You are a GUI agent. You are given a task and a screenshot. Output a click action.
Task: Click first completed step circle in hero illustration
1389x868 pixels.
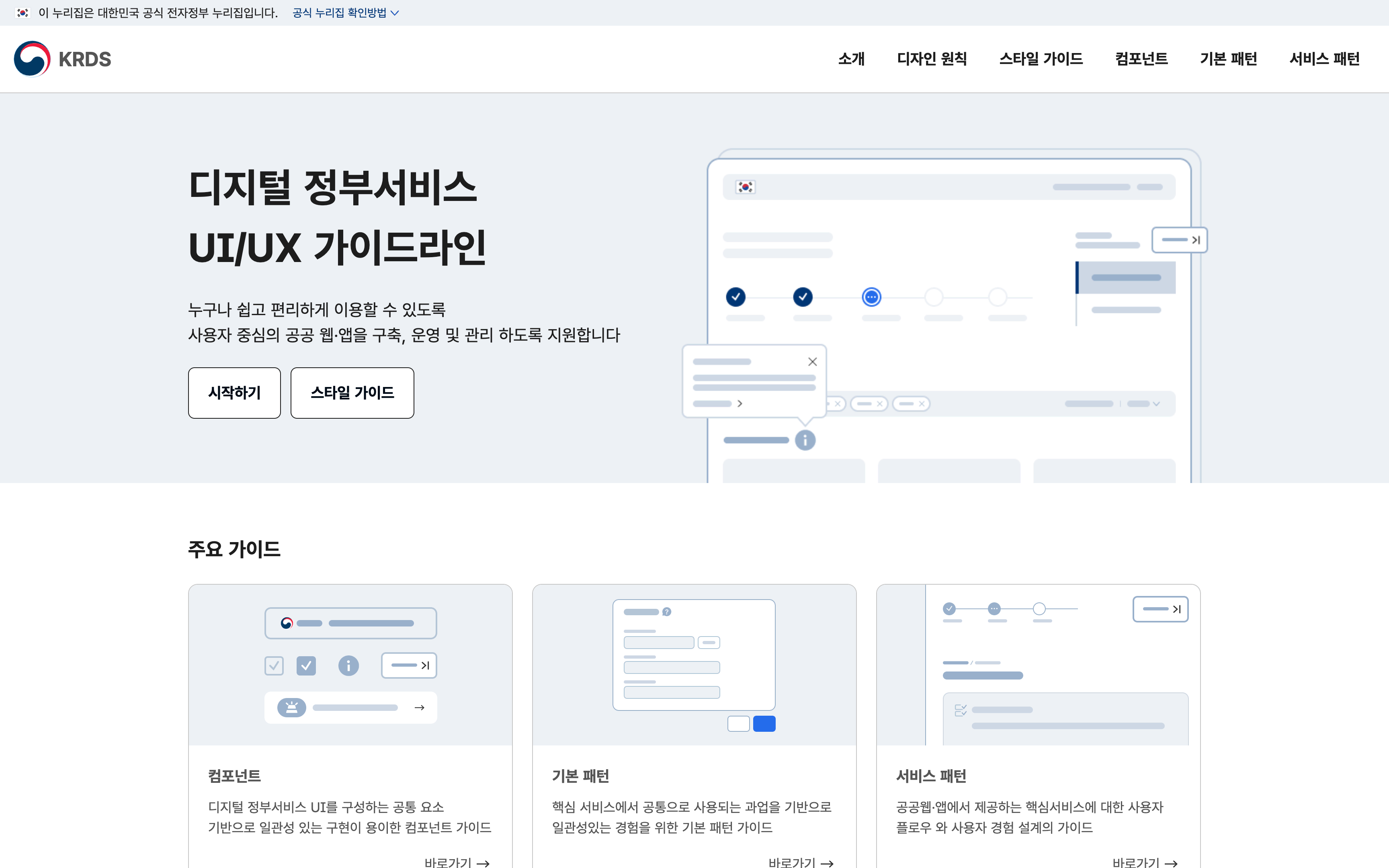tap(735, 297)
